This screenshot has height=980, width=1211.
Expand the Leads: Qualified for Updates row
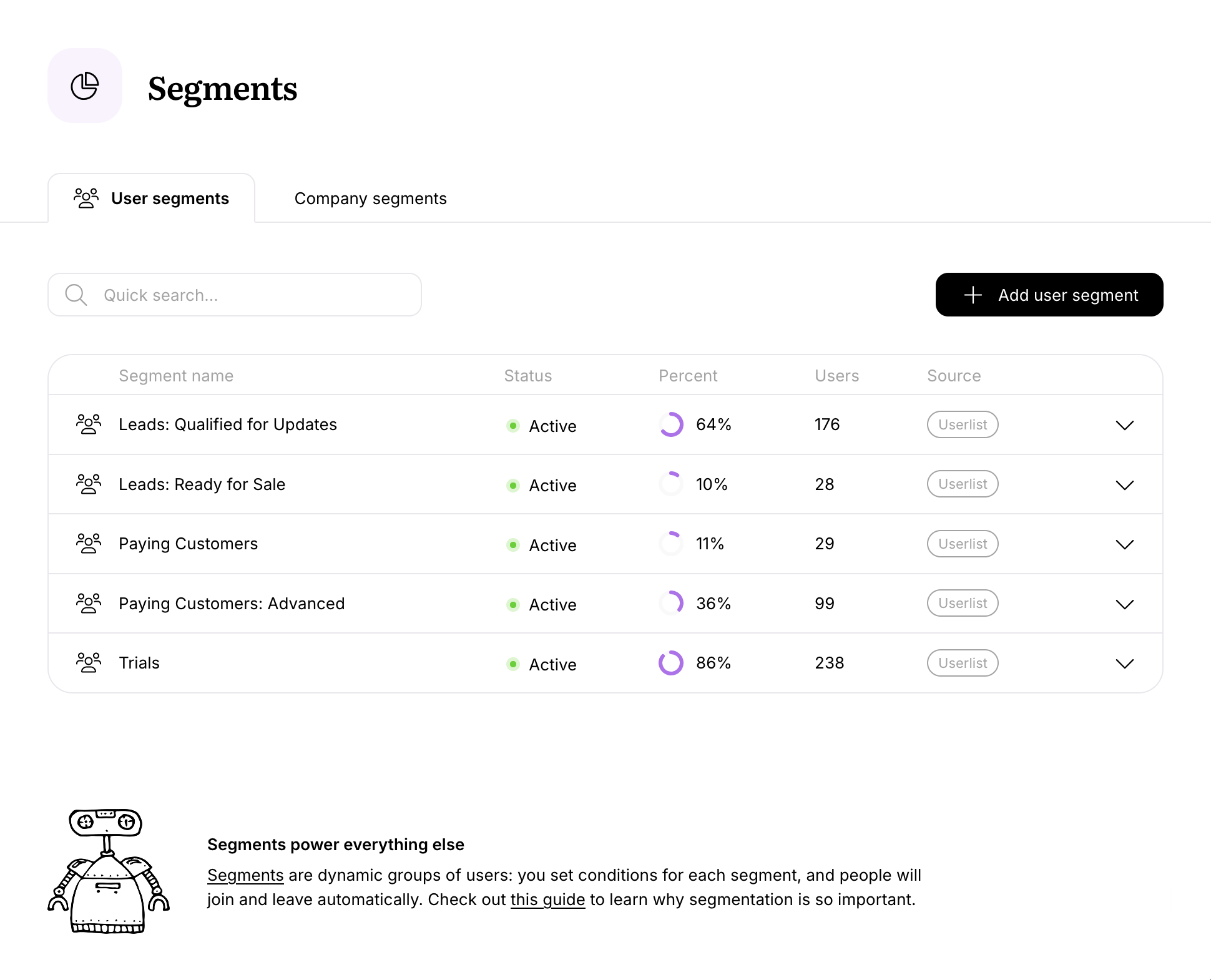tap(1125, 425)
